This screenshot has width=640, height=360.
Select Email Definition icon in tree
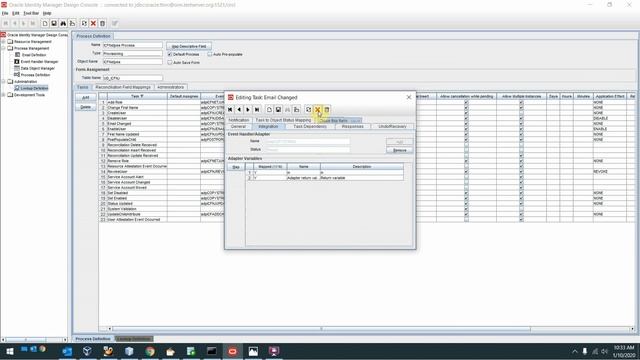coord(17,55)
